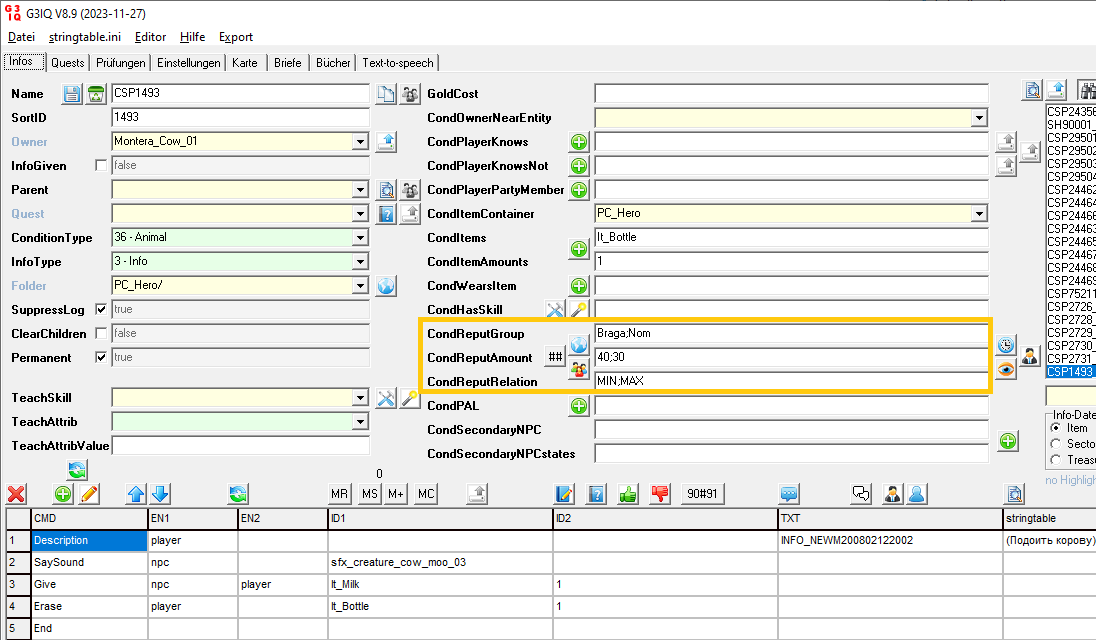Click green plus button beside CondPlayerKnows
This screenshot has width=1096, height=640.
(x=578, y=142)
